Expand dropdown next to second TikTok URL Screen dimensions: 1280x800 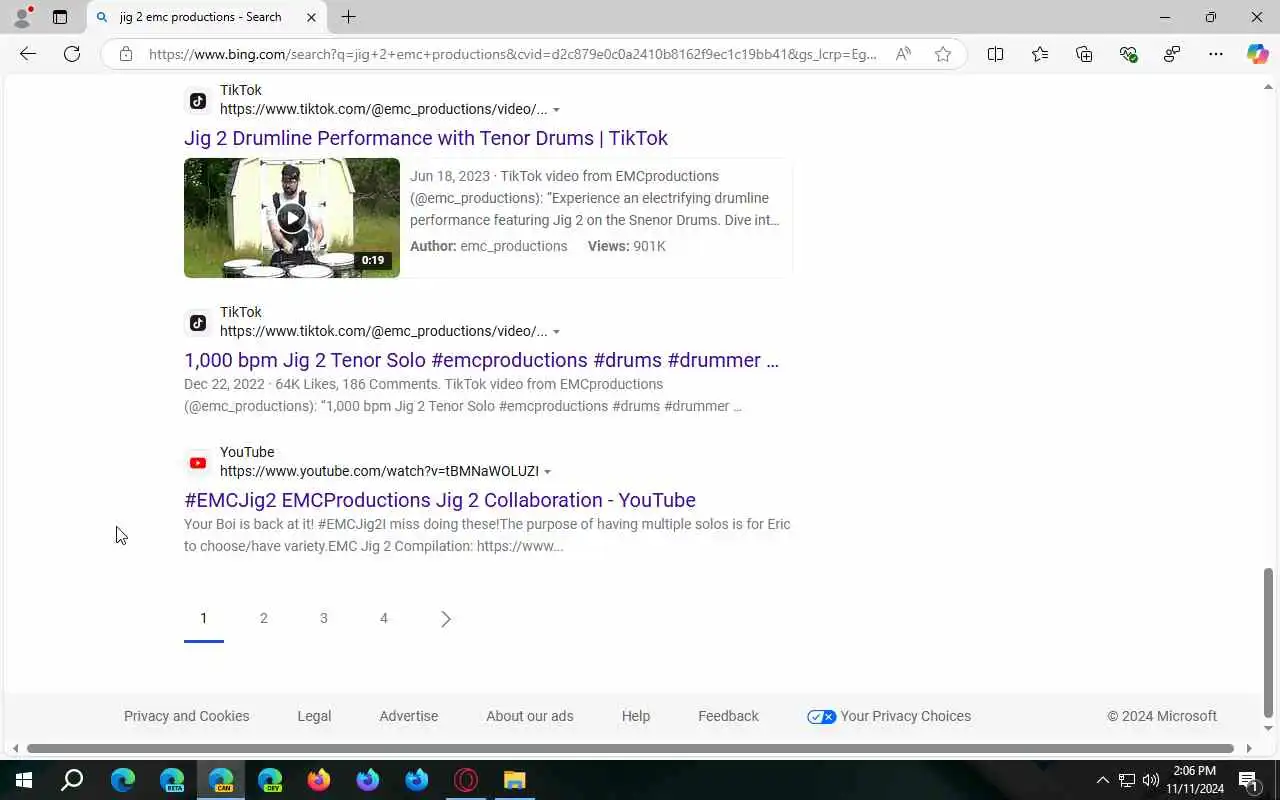pyautogui.click(x=557, y=332)
